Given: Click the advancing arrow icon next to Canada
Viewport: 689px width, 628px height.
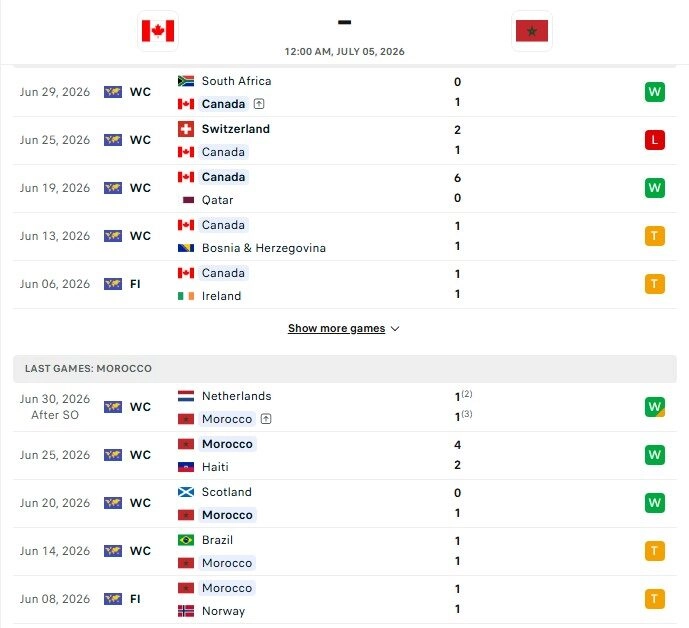Looking at the screenshot, I should [259, 104].
